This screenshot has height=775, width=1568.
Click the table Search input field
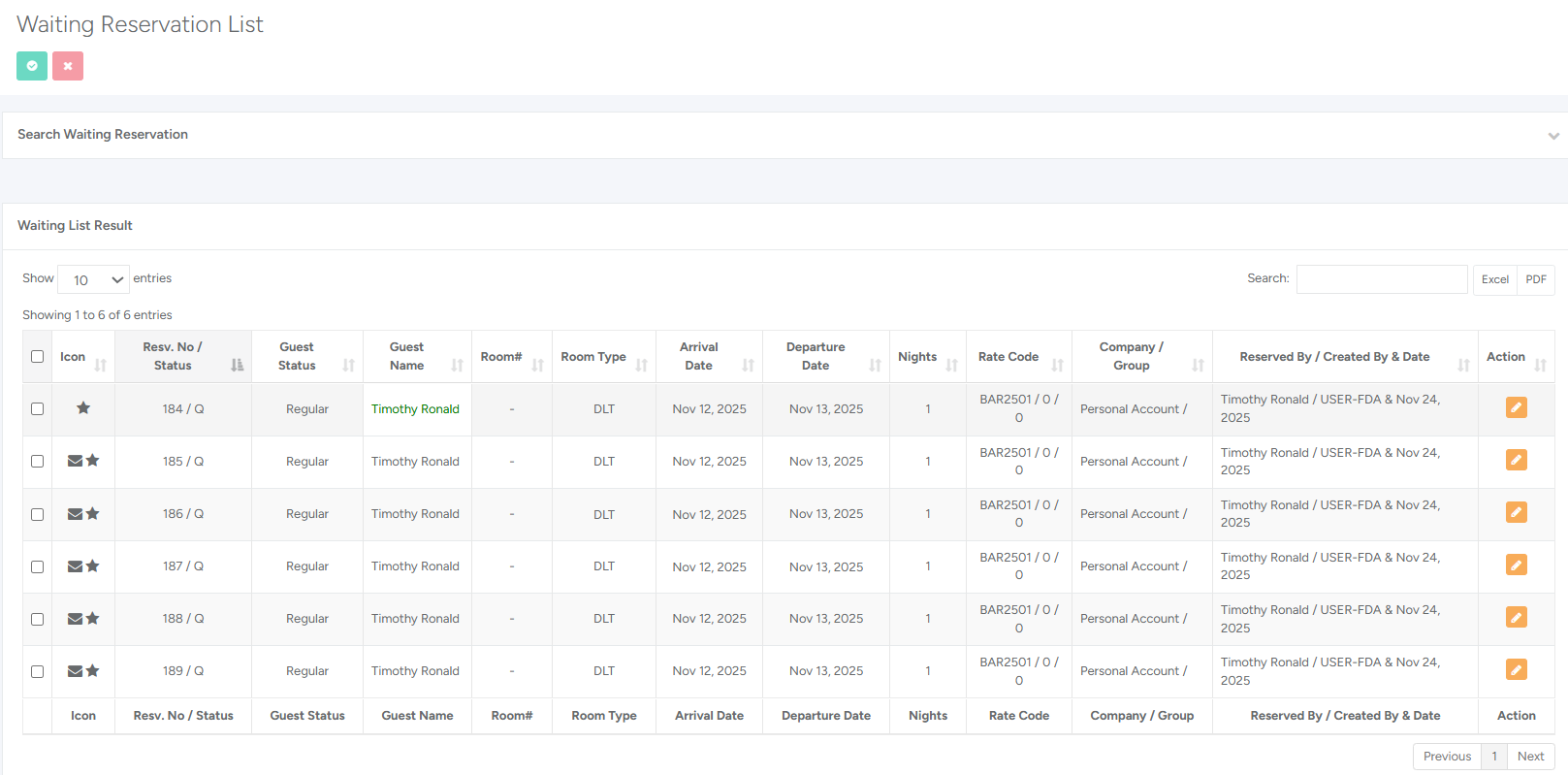1381,279
